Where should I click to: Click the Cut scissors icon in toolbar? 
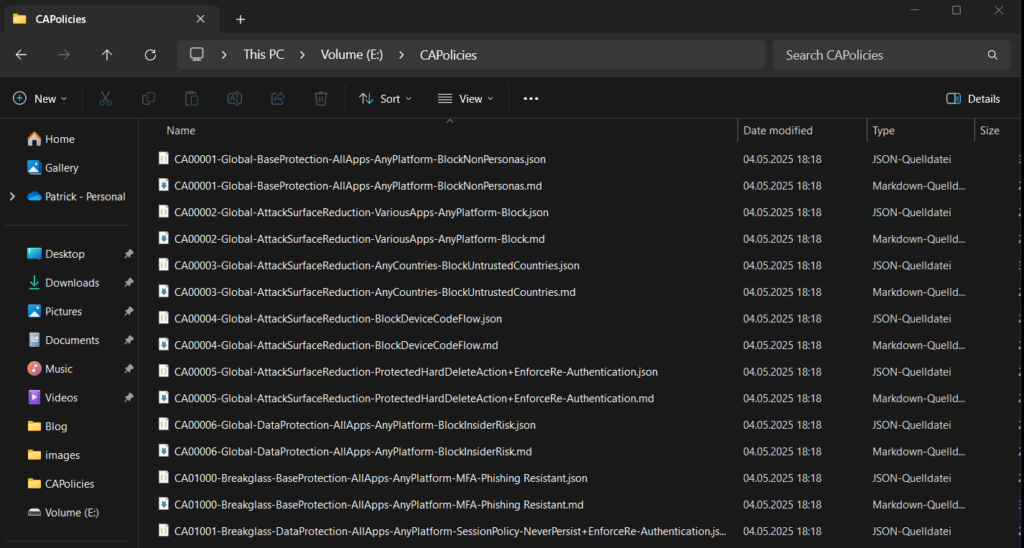point(105,99)
